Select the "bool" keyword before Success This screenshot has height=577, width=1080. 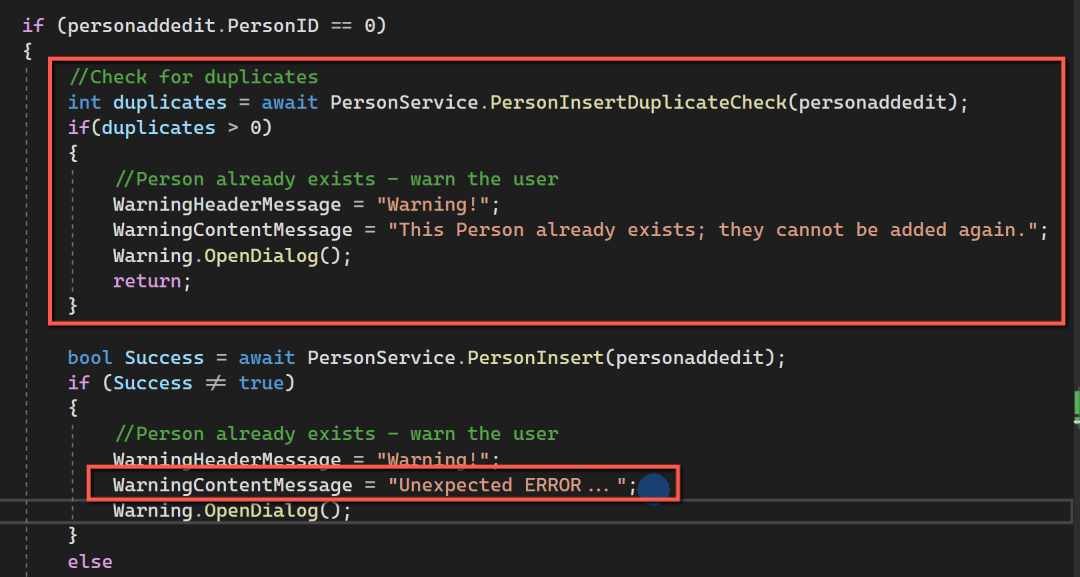point(90,357)
